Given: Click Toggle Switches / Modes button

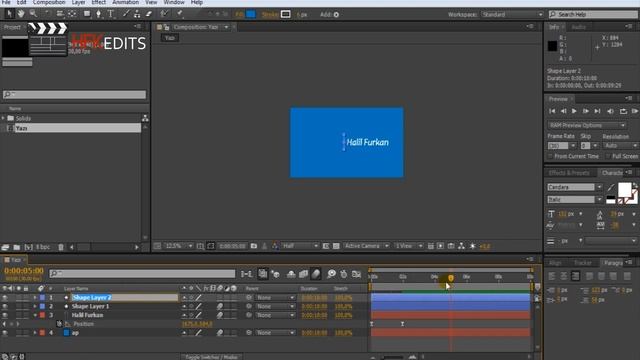Looking at the screenshot, I should 211,357.
